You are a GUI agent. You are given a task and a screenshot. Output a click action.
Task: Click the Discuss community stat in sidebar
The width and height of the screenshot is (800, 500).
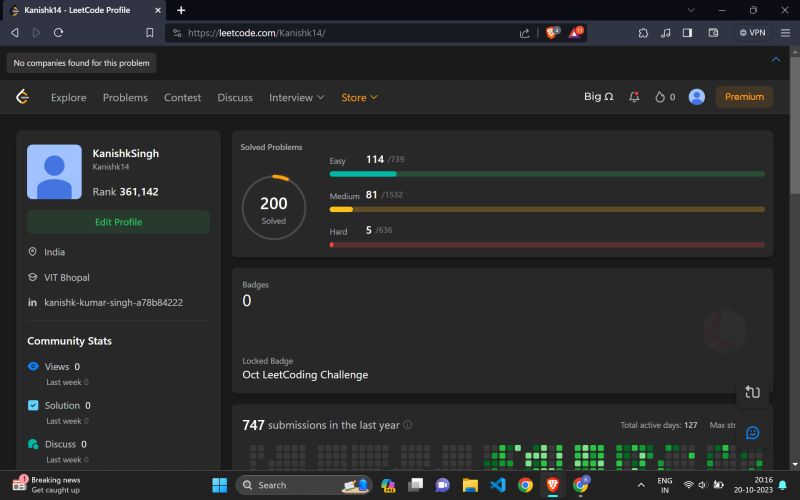coord(57,444)
